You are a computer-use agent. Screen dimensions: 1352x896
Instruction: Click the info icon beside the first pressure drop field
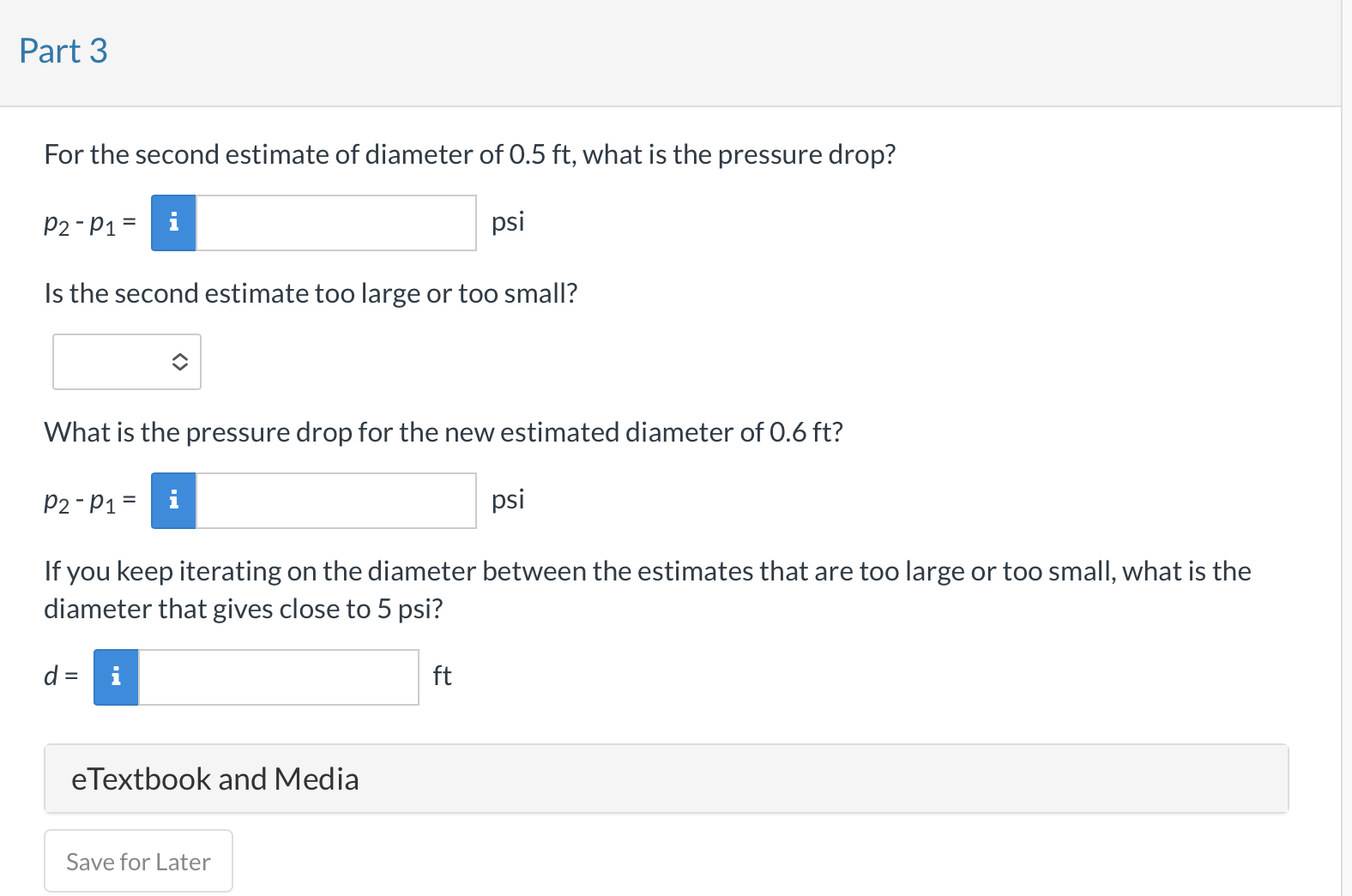point(172,222)
